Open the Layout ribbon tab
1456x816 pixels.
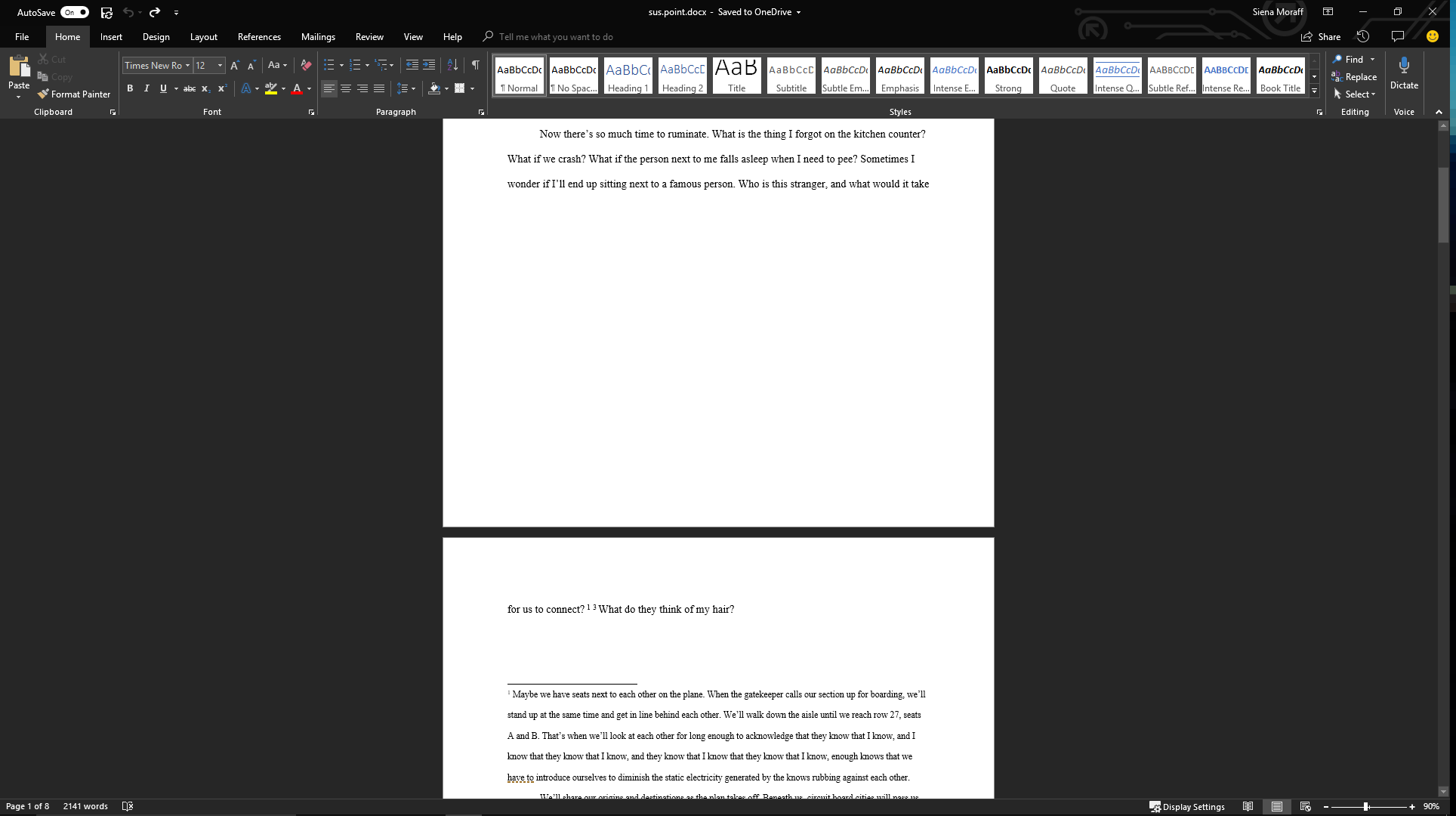[203, 36]
